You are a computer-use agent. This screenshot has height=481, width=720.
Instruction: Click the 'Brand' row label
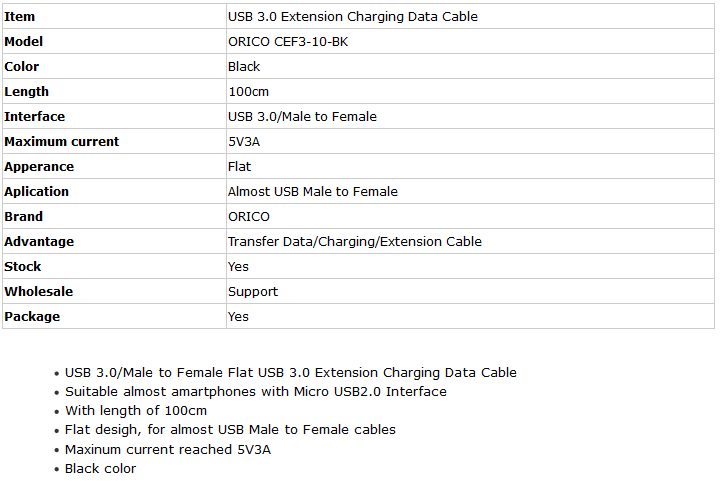[23, 217]
